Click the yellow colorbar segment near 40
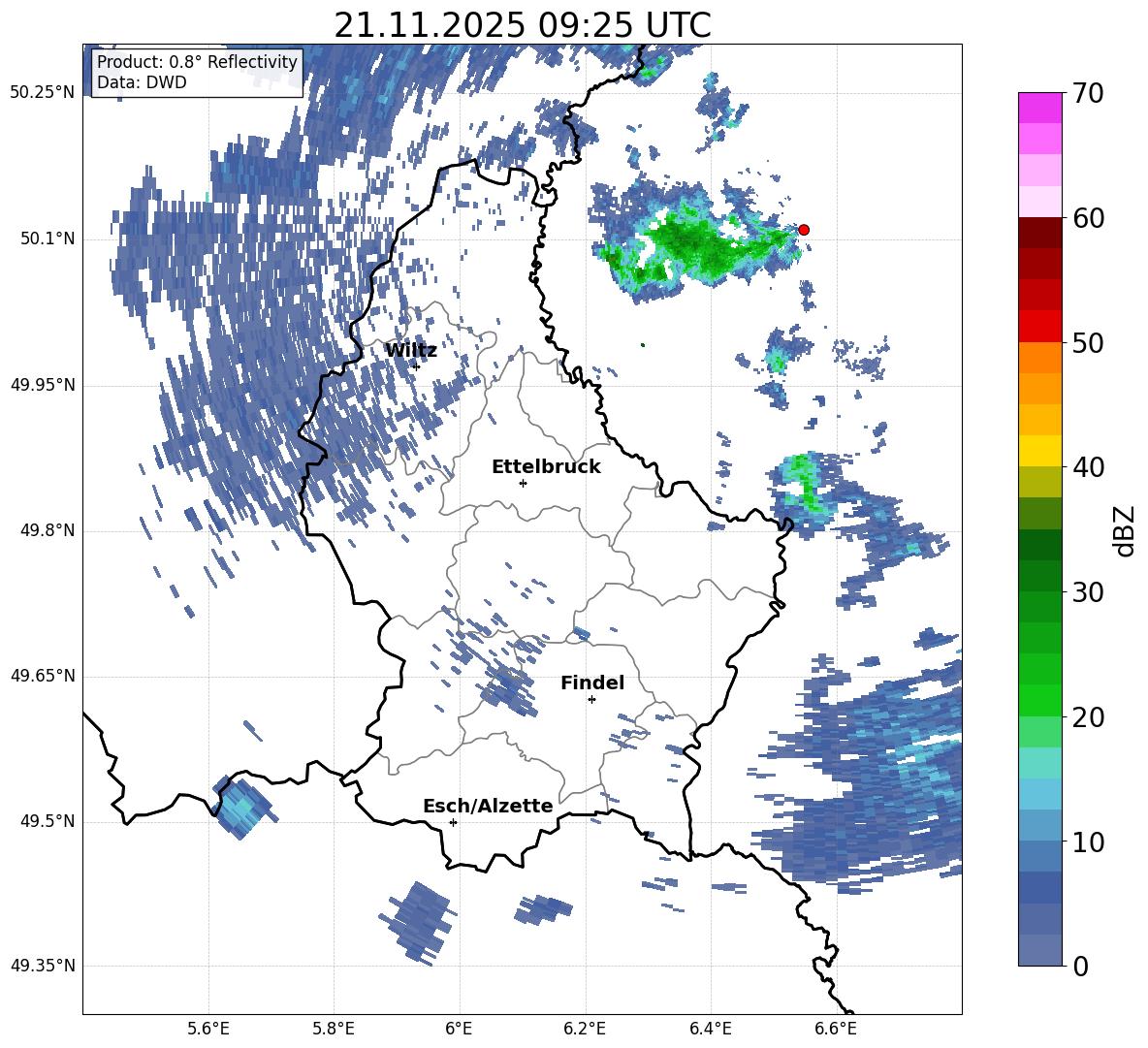 point(1039,451)
